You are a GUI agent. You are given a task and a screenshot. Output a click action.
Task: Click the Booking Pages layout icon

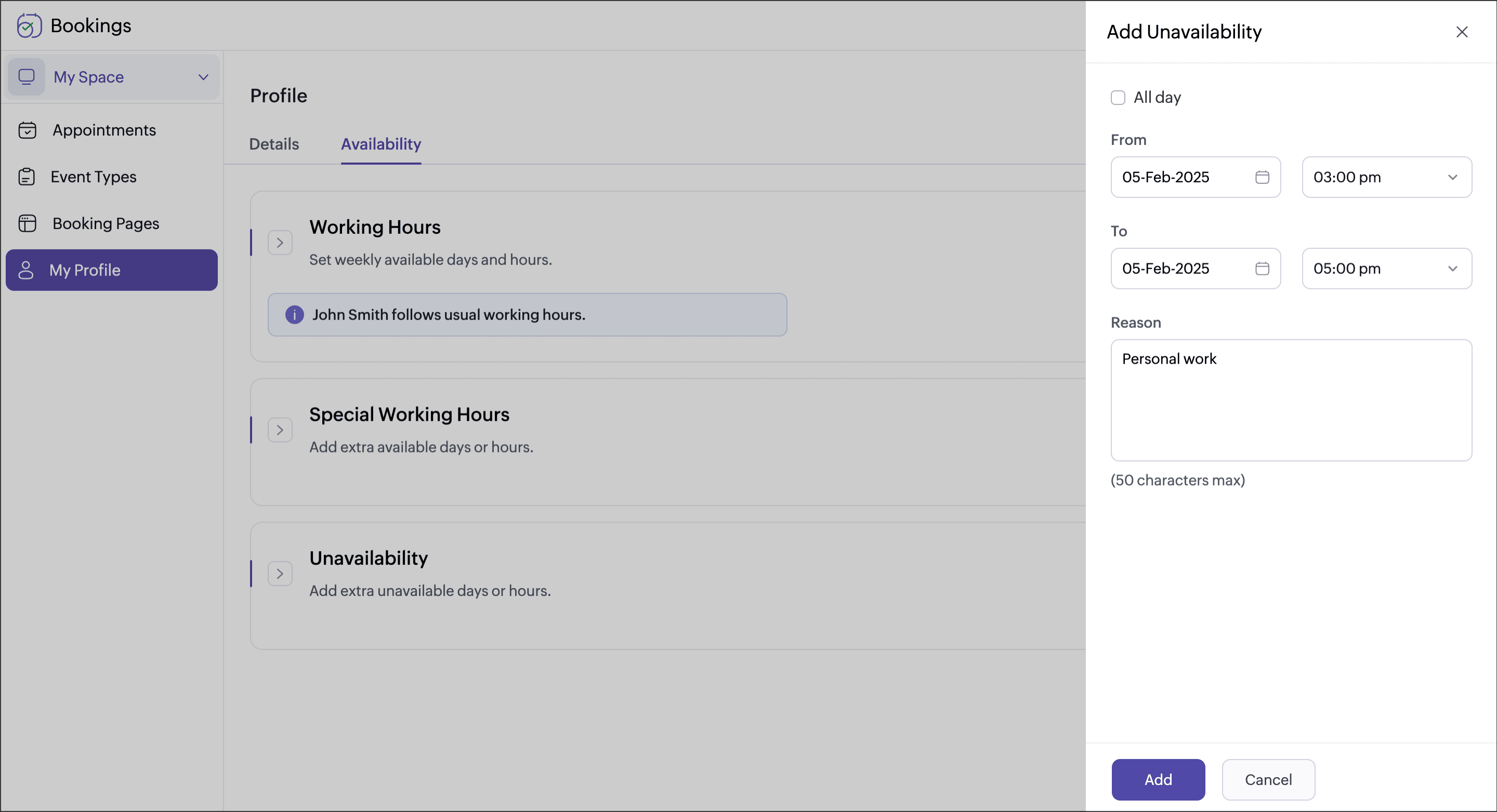(x=28, y=223)
